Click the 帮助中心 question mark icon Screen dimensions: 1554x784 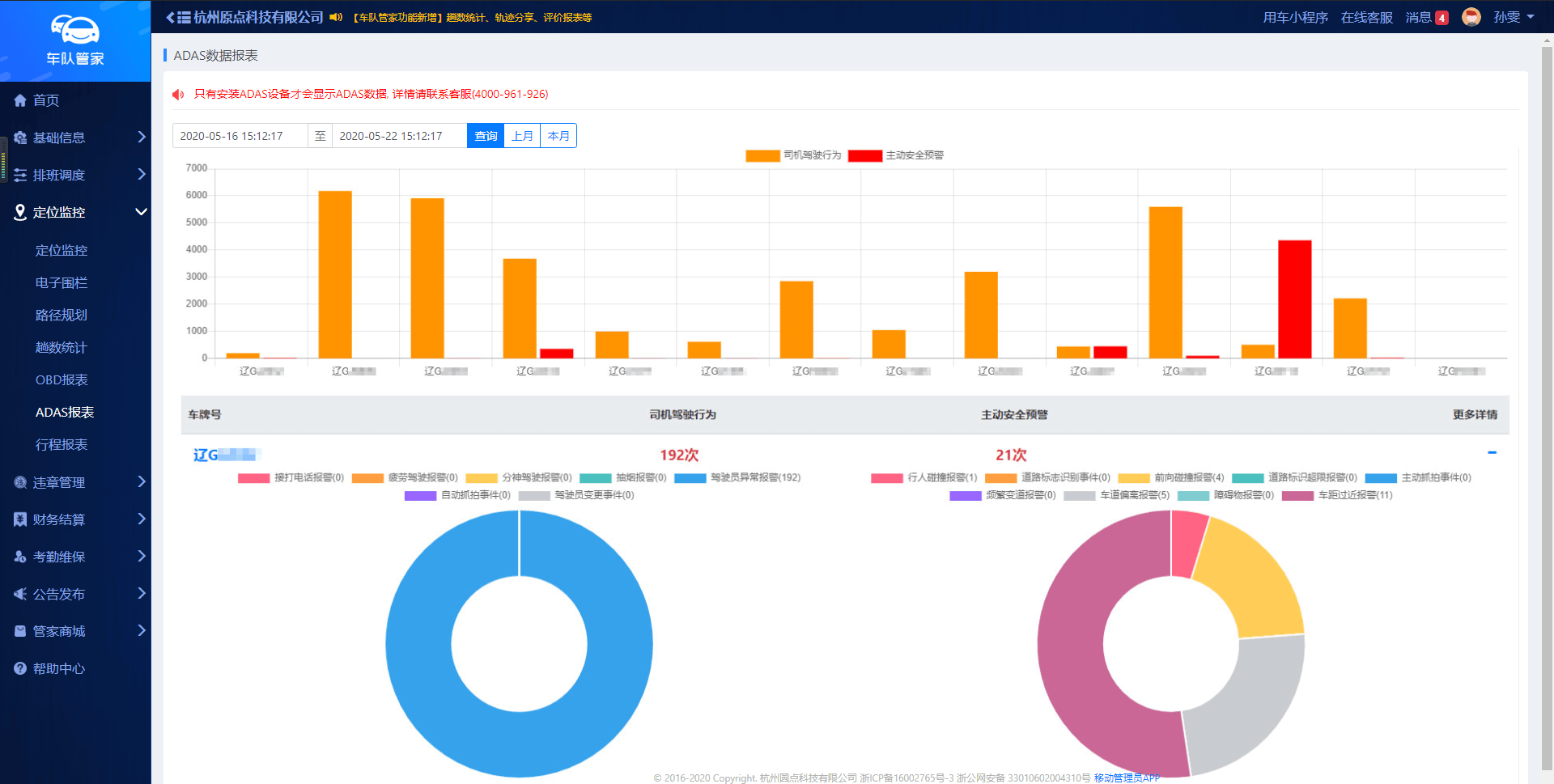click(20, 668)
